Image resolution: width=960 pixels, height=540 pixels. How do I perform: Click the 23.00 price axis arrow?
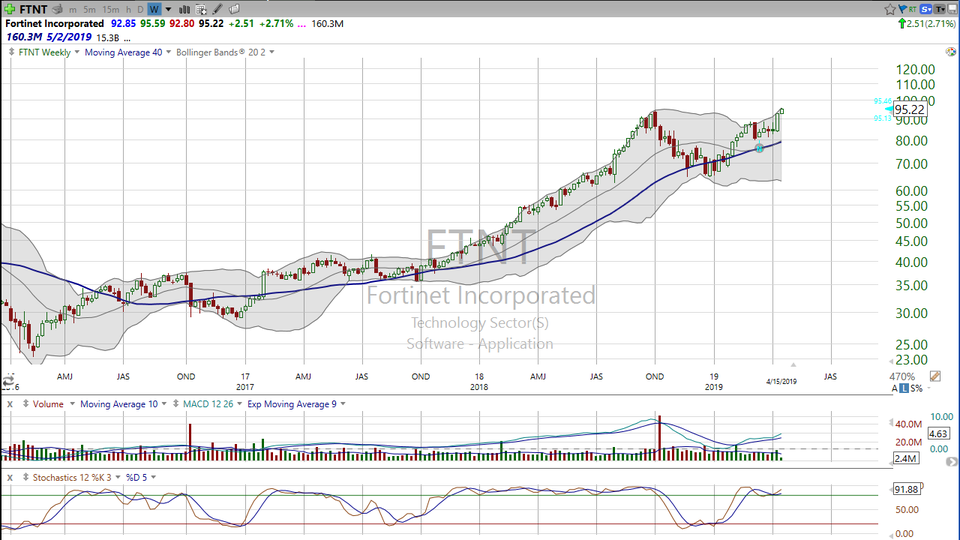coord(891,361)
